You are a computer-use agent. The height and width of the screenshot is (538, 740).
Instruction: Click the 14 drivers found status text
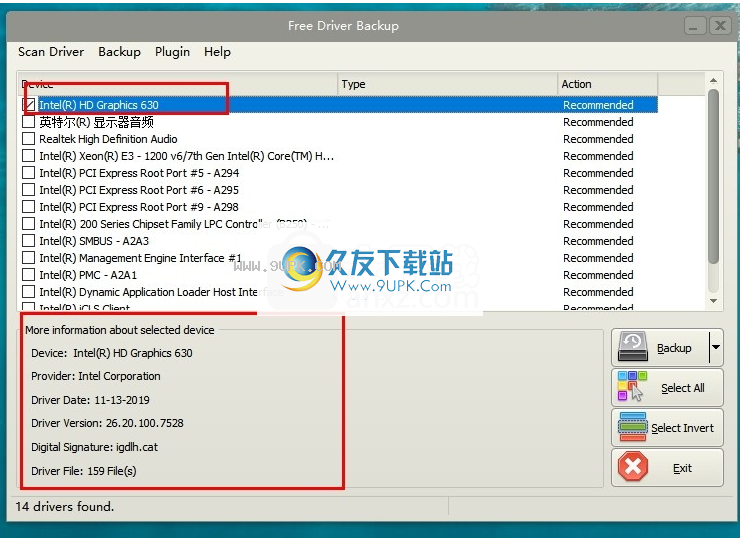coord(65,506)
